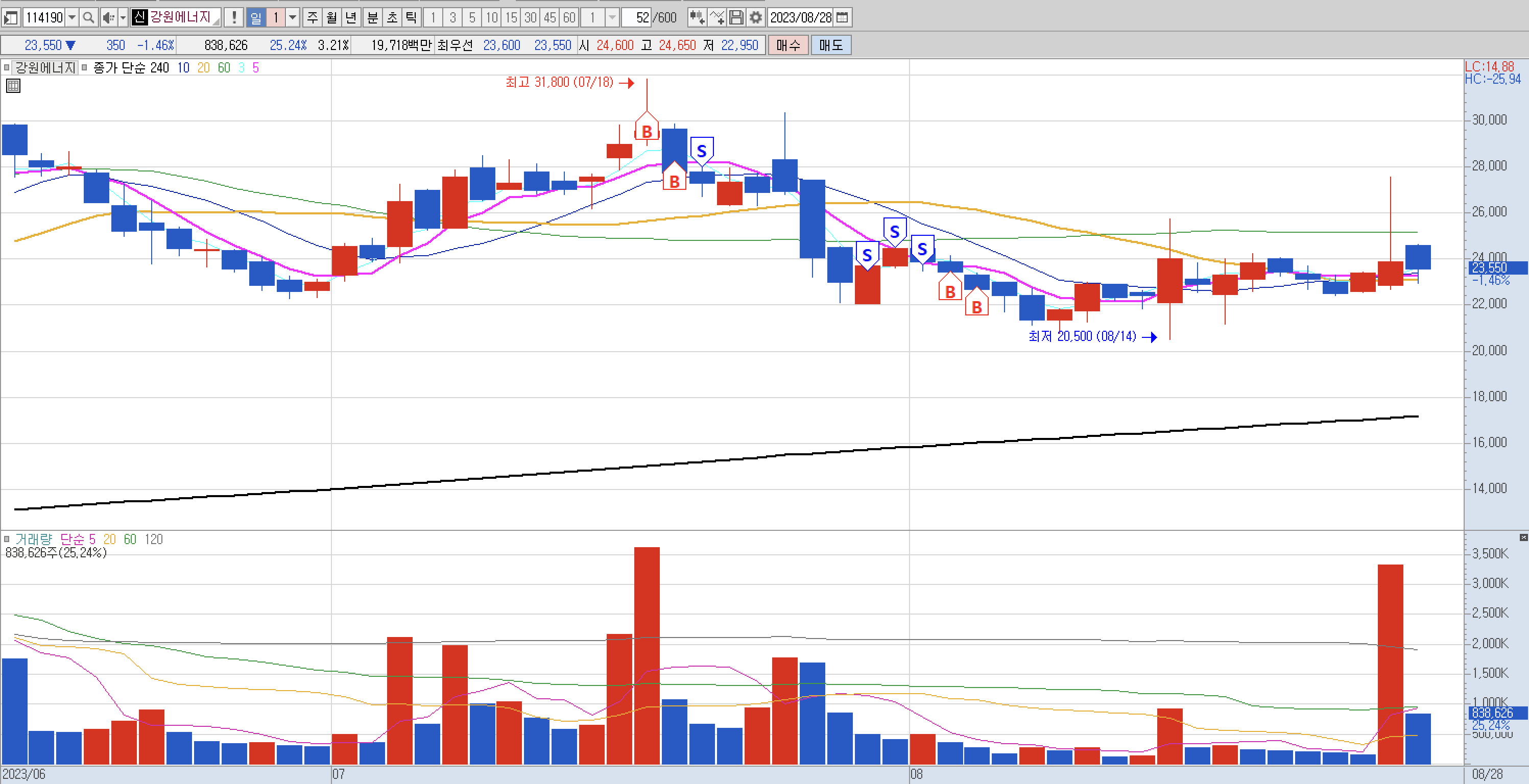Click the 매수 buy button
This screenshot has width=1529, height=784.
[787, 45]
